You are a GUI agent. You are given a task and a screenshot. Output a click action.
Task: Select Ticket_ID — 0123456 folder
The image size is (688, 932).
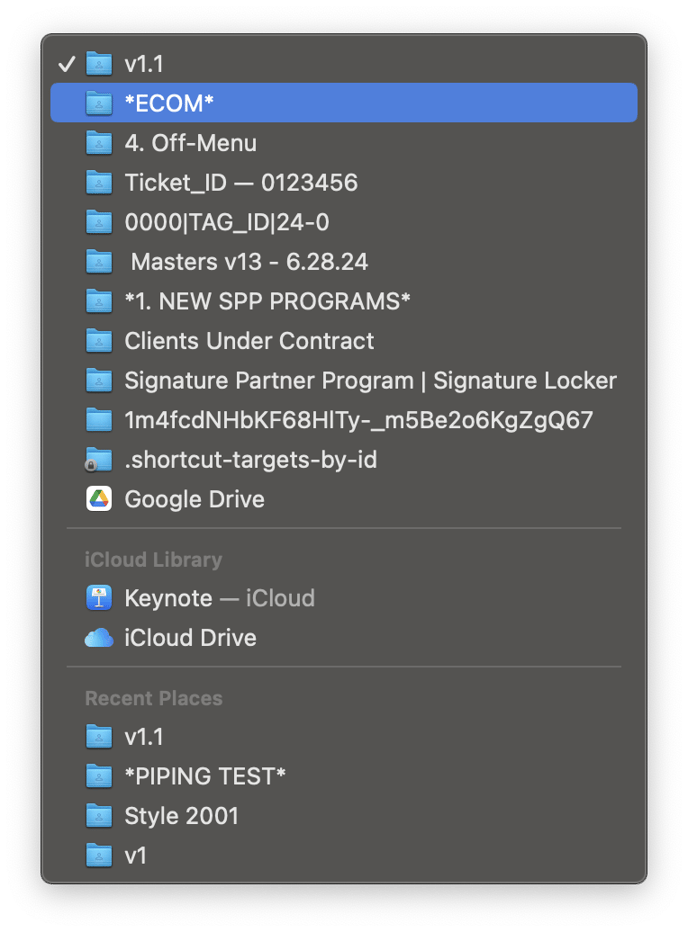click(240, 182)
